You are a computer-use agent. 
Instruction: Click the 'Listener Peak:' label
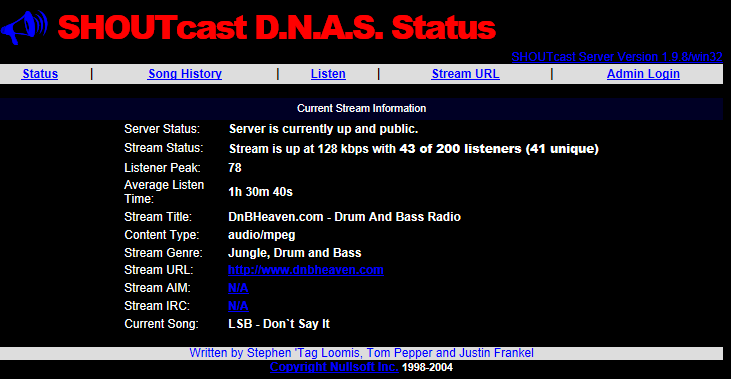click(162, 168)
